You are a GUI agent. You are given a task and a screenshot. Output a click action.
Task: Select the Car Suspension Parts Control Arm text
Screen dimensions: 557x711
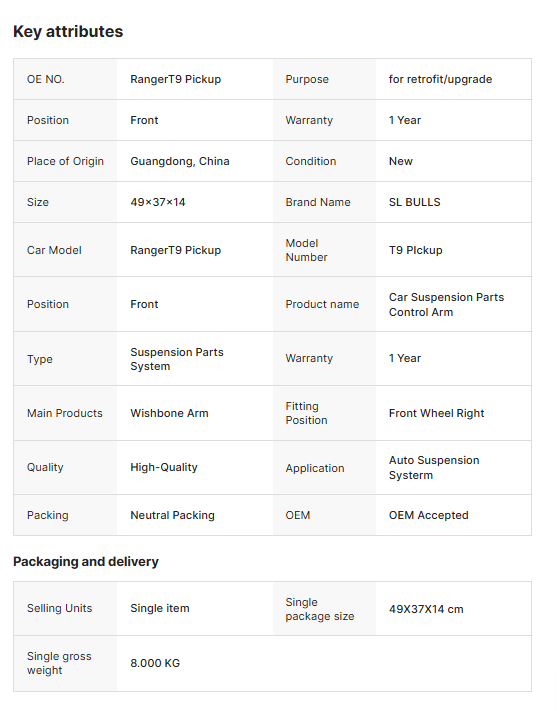coord(446,304)
